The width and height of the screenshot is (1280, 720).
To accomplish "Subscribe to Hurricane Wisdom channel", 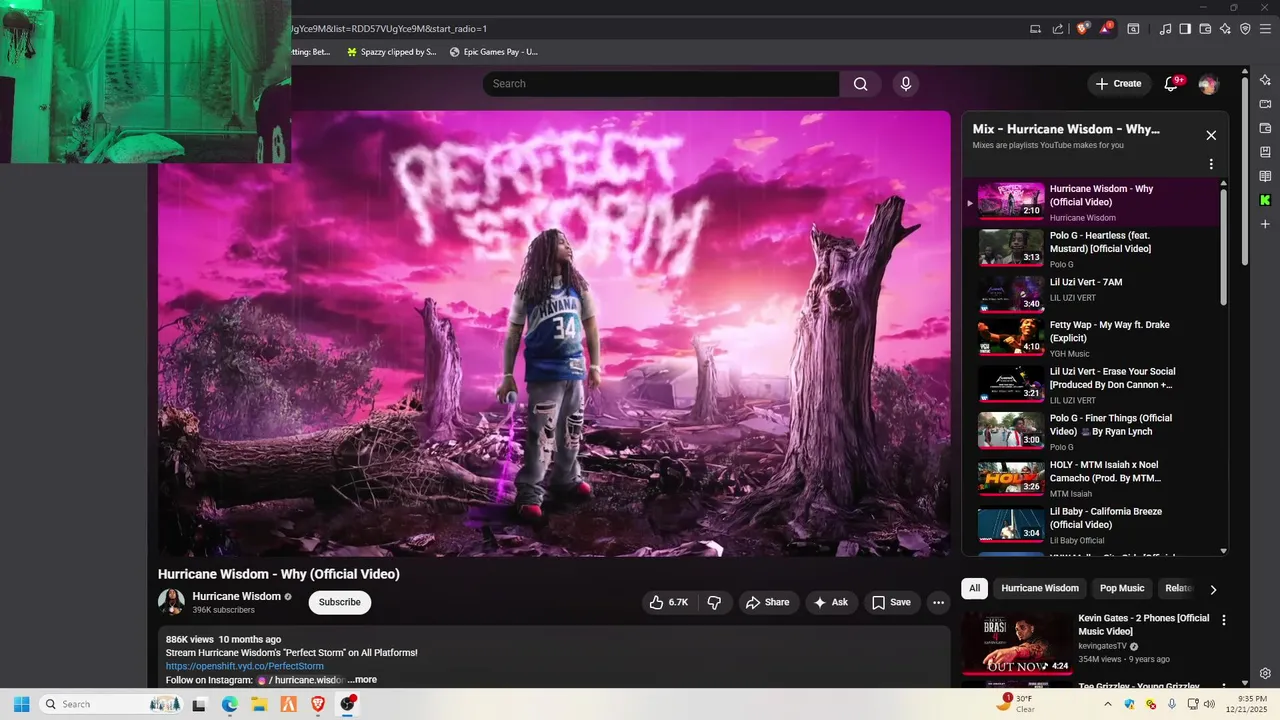I will point(340,602).
